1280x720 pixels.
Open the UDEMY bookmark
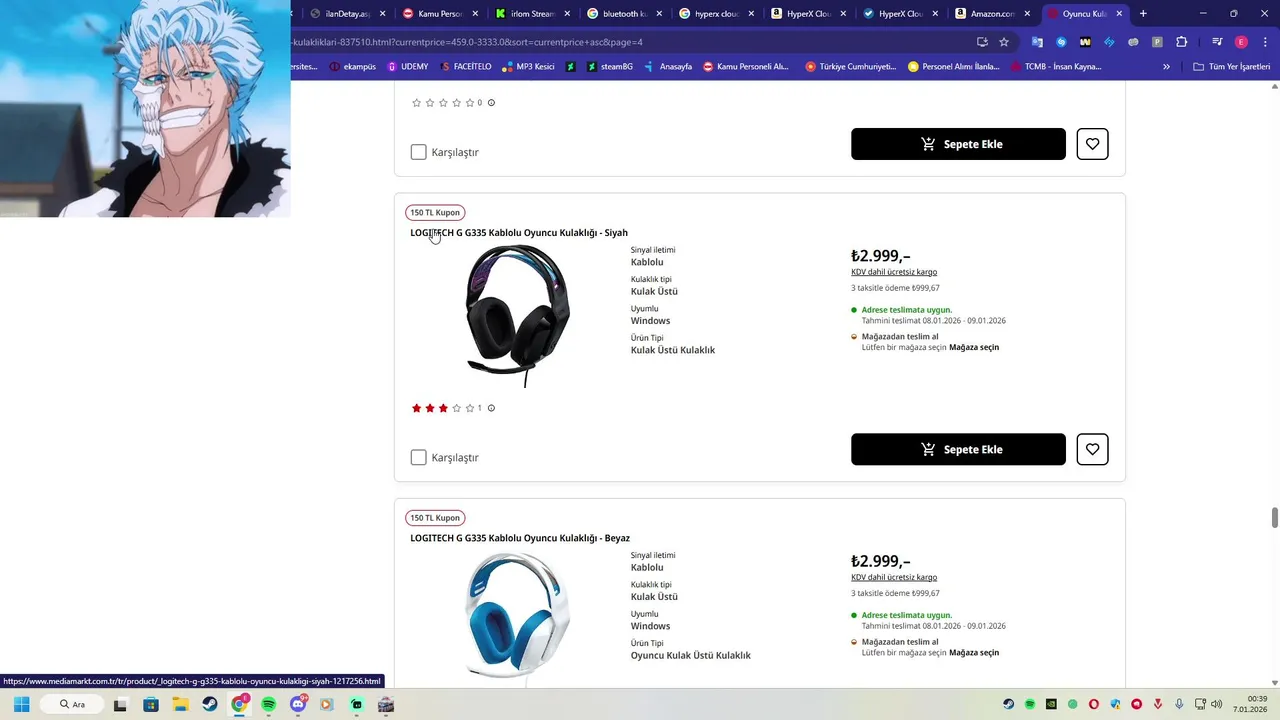(x=407, y=67)
